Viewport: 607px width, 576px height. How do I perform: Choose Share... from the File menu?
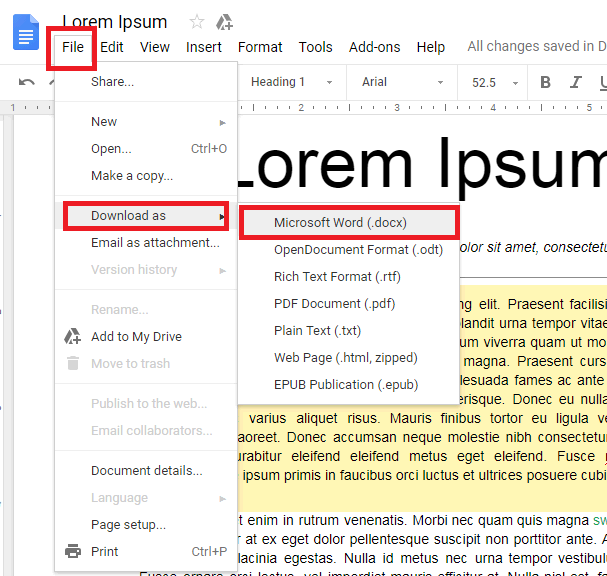point(146,82)
